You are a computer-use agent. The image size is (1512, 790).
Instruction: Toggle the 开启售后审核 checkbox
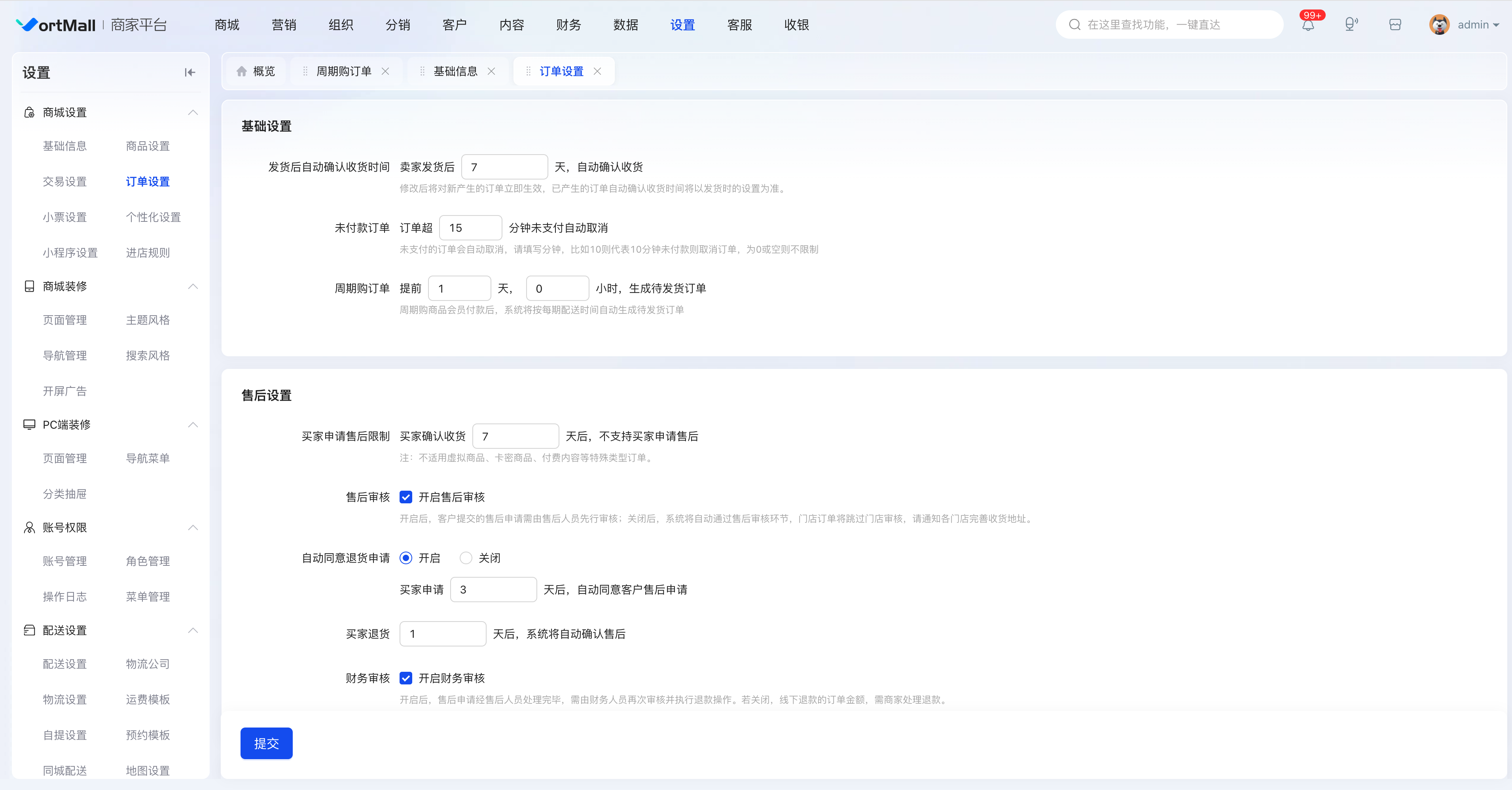(405, 497)
